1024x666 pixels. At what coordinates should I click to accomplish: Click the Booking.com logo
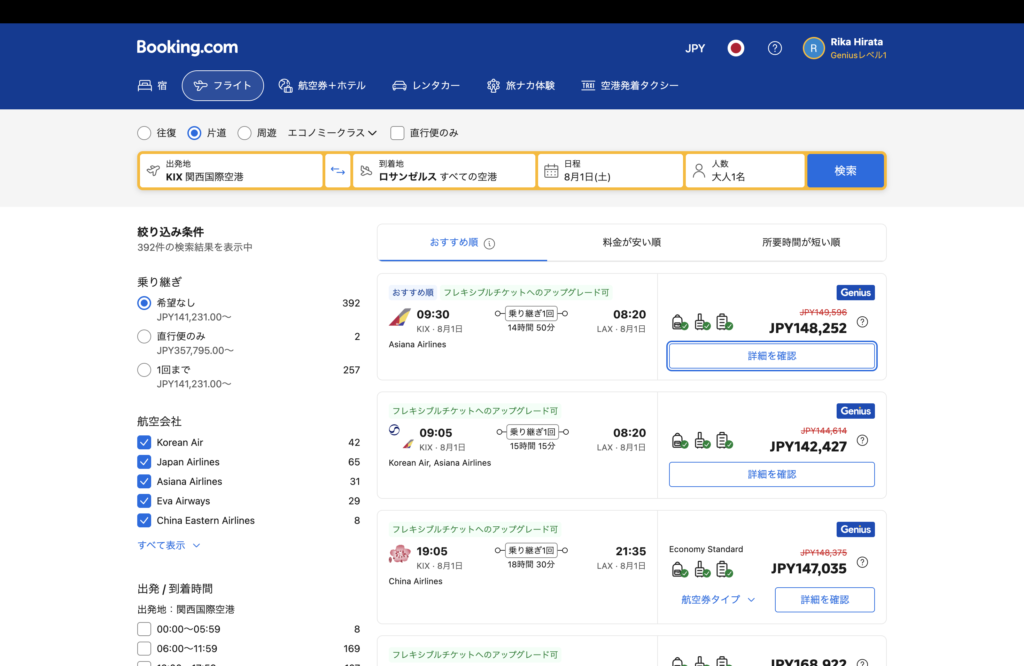click(x=187, y=48)
